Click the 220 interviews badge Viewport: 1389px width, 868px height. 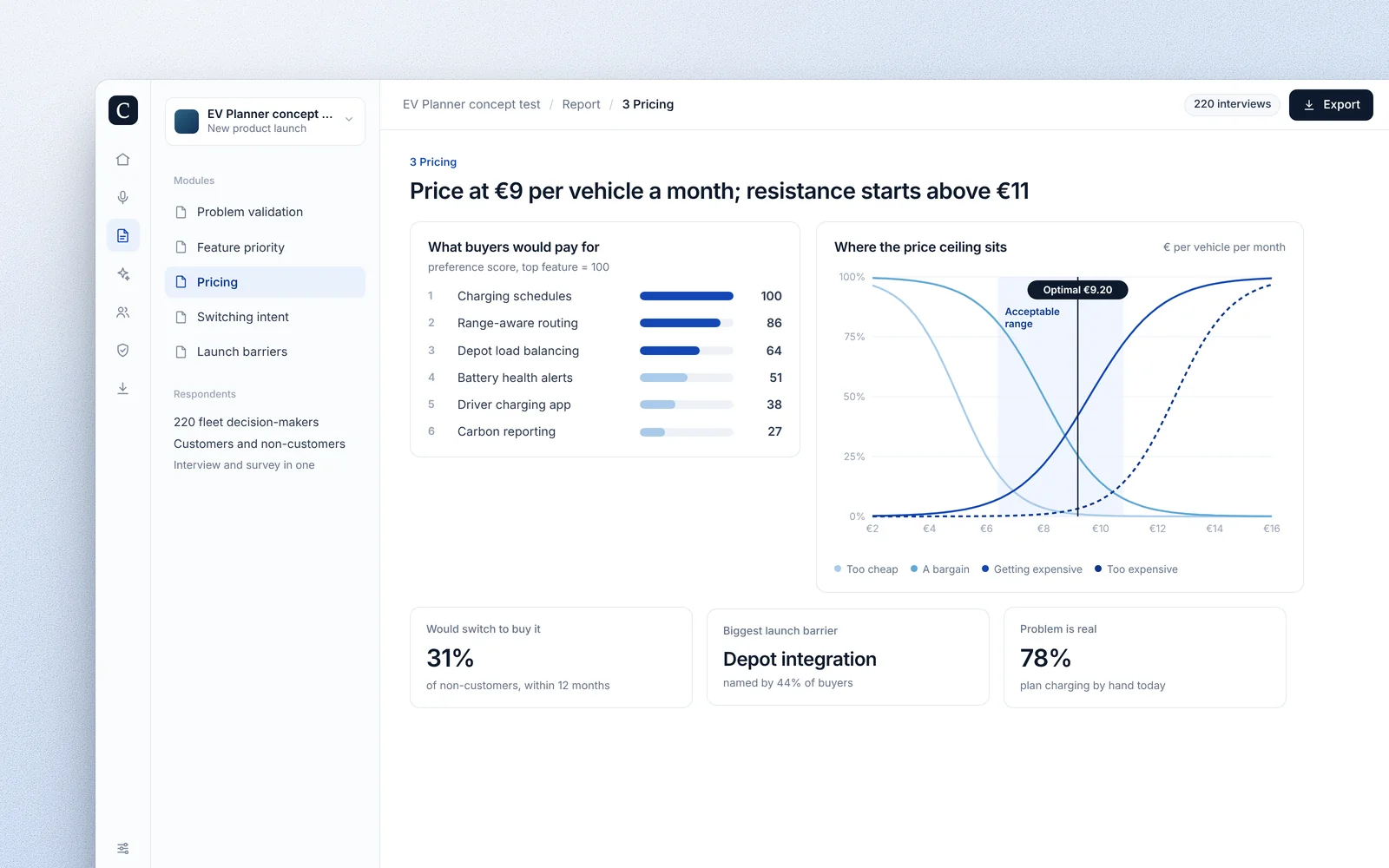(x=1232, y=104)
